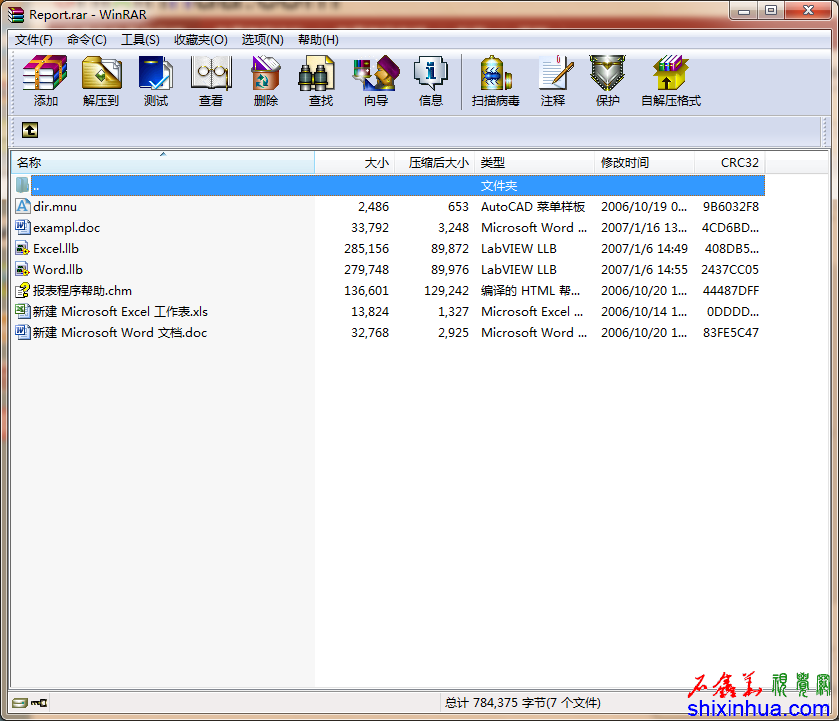This screenshot has height=721, width=839.
Task: Launch the 向导 (Wizard) icon
Action: [x=376, y=73]
